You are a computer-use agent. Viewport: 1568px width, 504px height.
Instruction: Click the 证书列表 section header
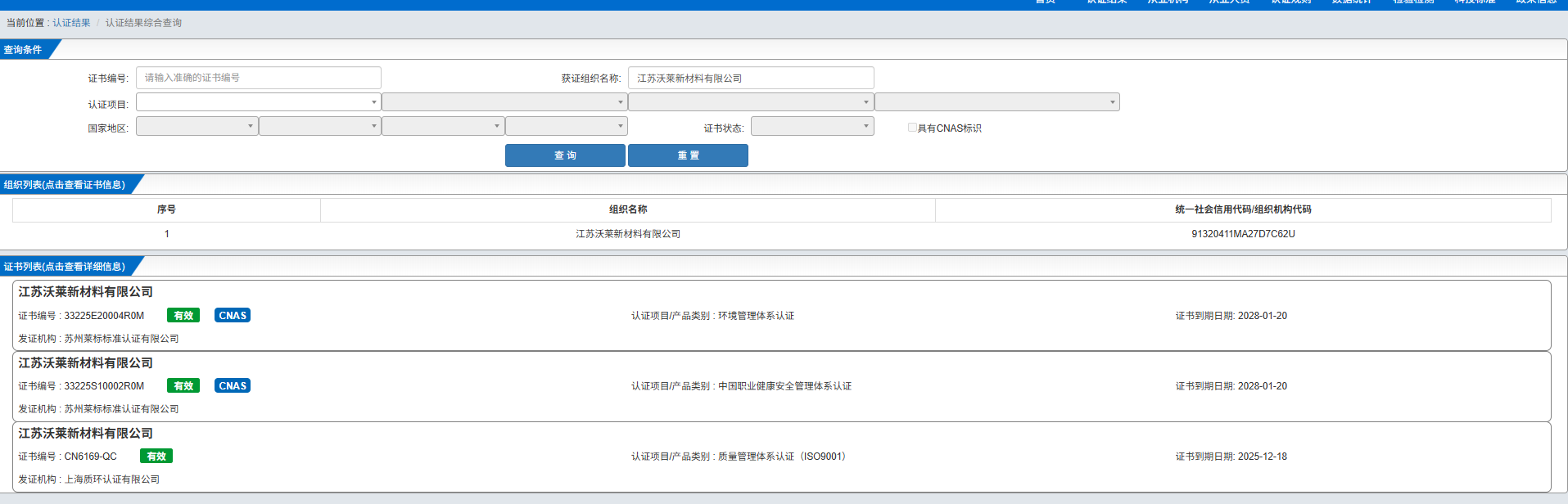pos(65,267)
